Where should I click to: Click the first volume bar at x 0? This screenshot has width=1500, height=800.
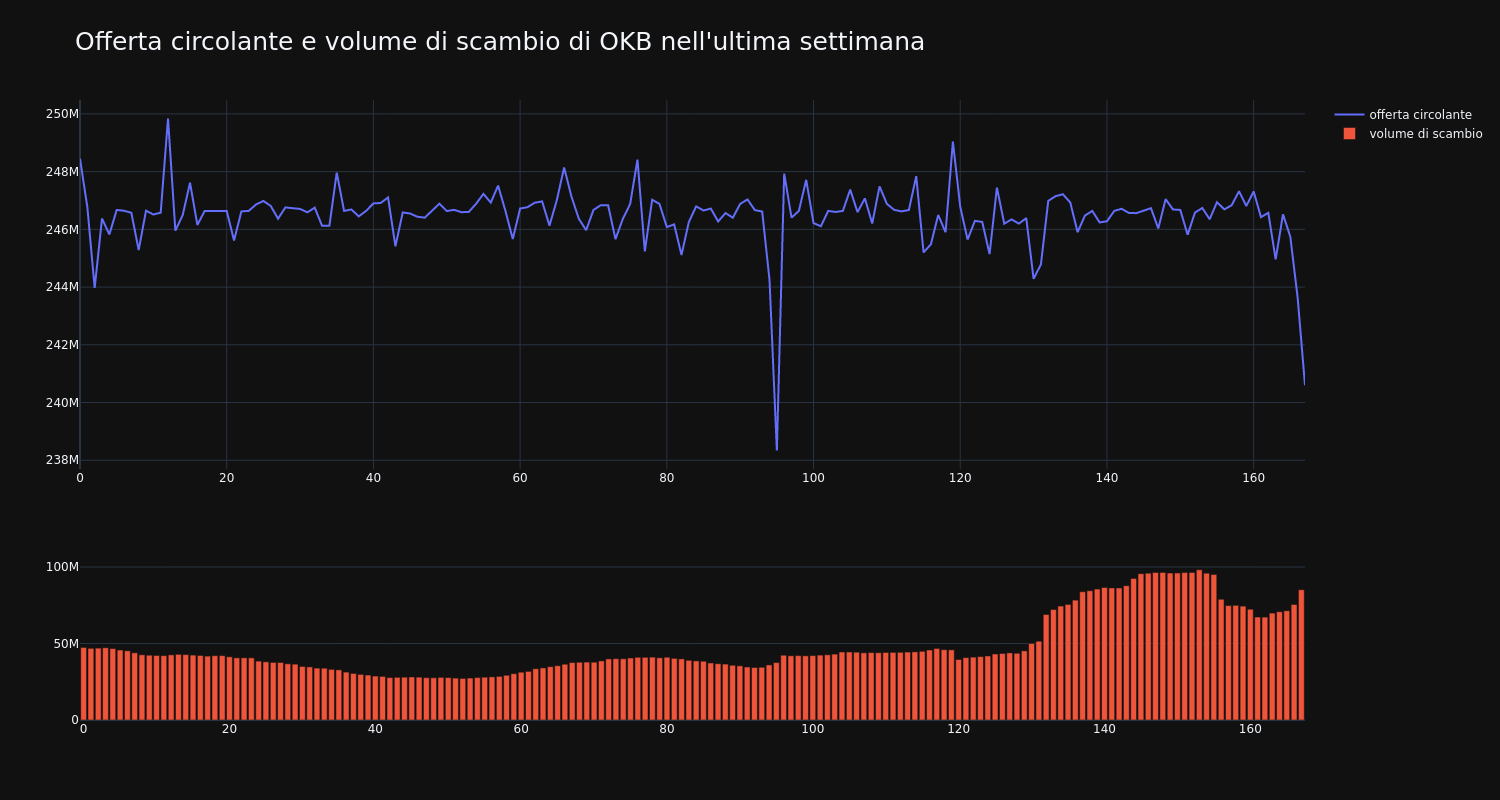point(83,684)
